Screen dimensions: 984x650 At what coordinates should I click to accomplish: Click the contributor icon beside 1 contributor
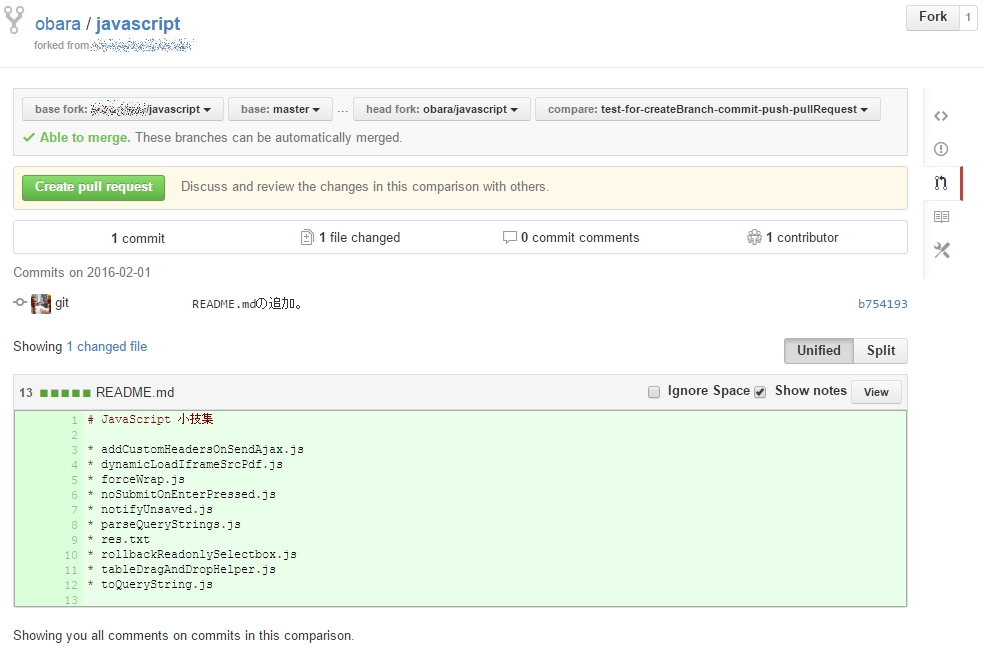754,237
